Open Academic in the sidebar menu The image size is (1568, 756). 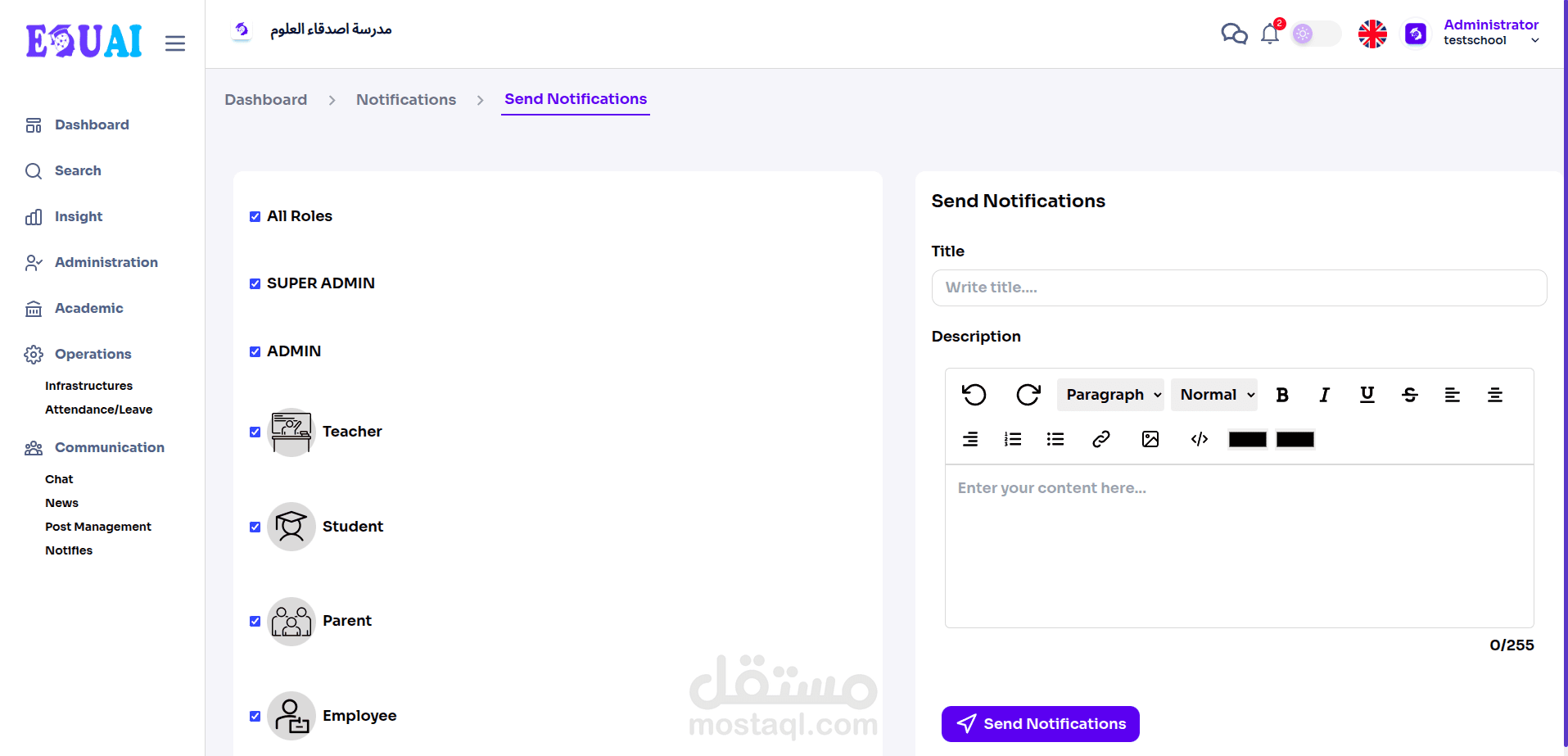88,308
